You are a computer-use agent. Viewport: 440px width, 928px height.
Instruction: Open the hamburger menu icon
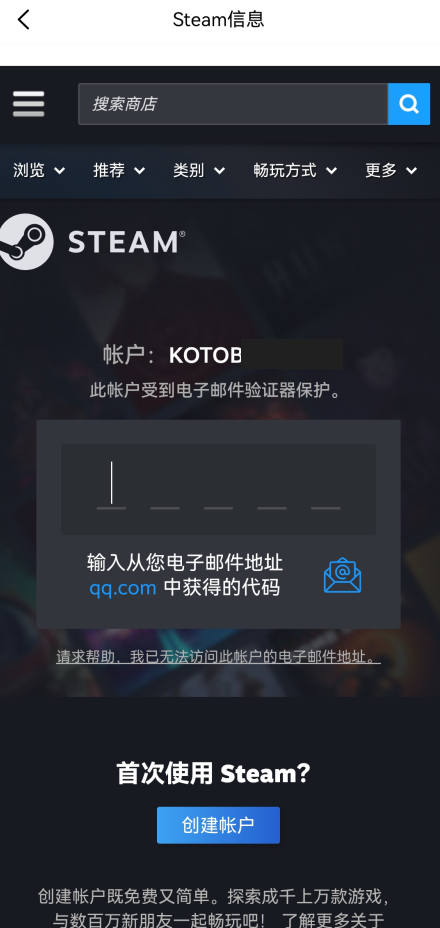coord(28,104)
